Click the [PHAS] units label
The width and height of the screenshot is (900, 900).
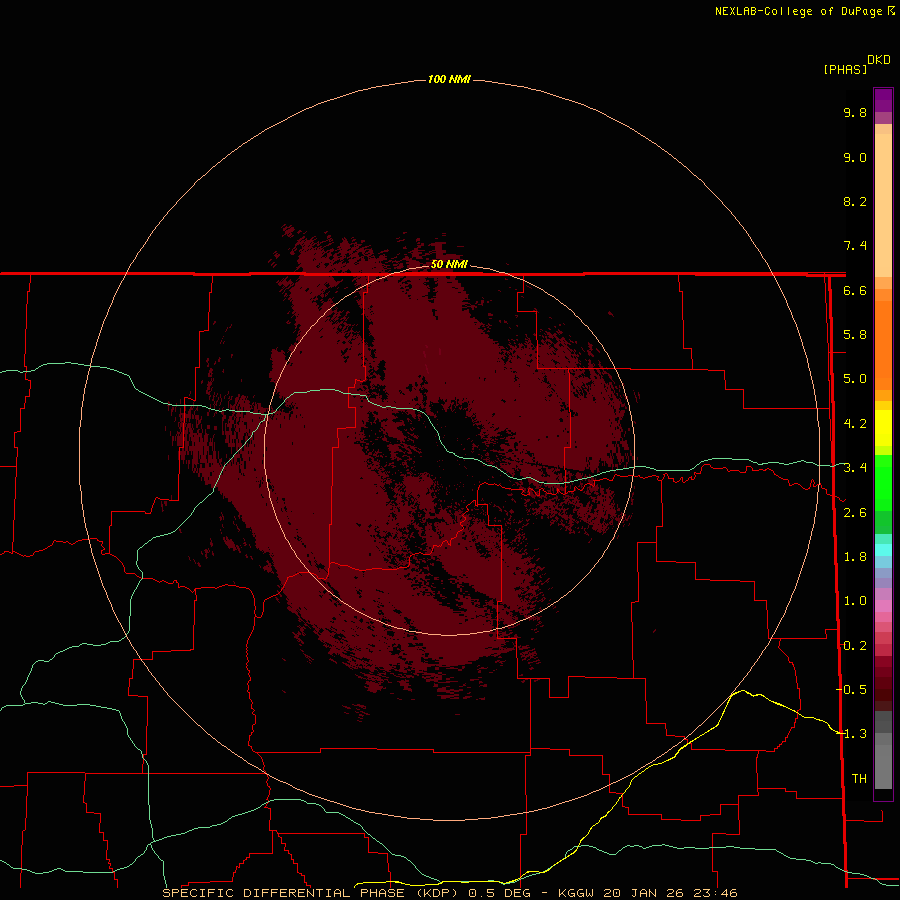[845, 69]
